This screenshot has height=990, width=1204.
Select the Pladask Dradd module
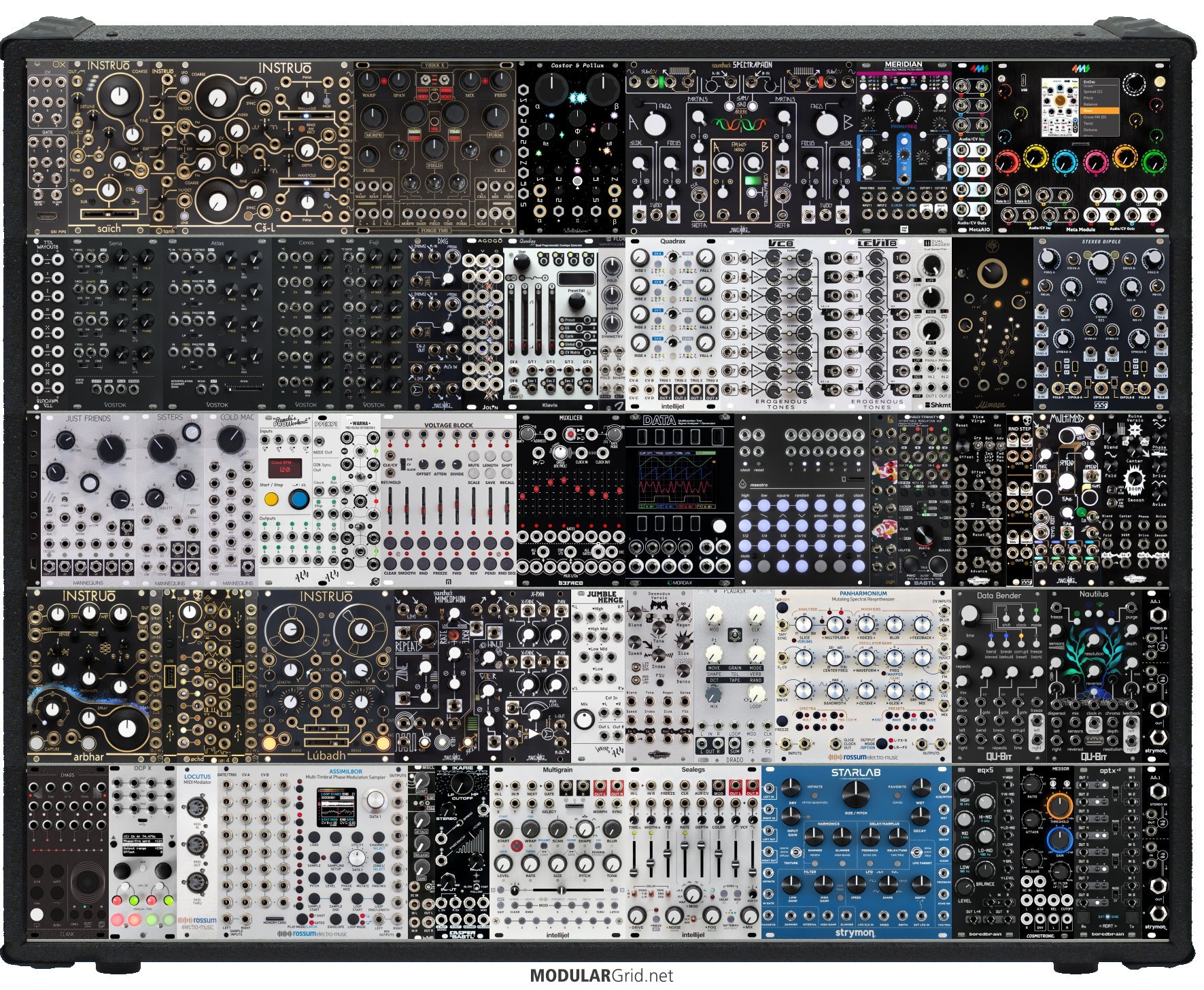(x=734, y=677)
